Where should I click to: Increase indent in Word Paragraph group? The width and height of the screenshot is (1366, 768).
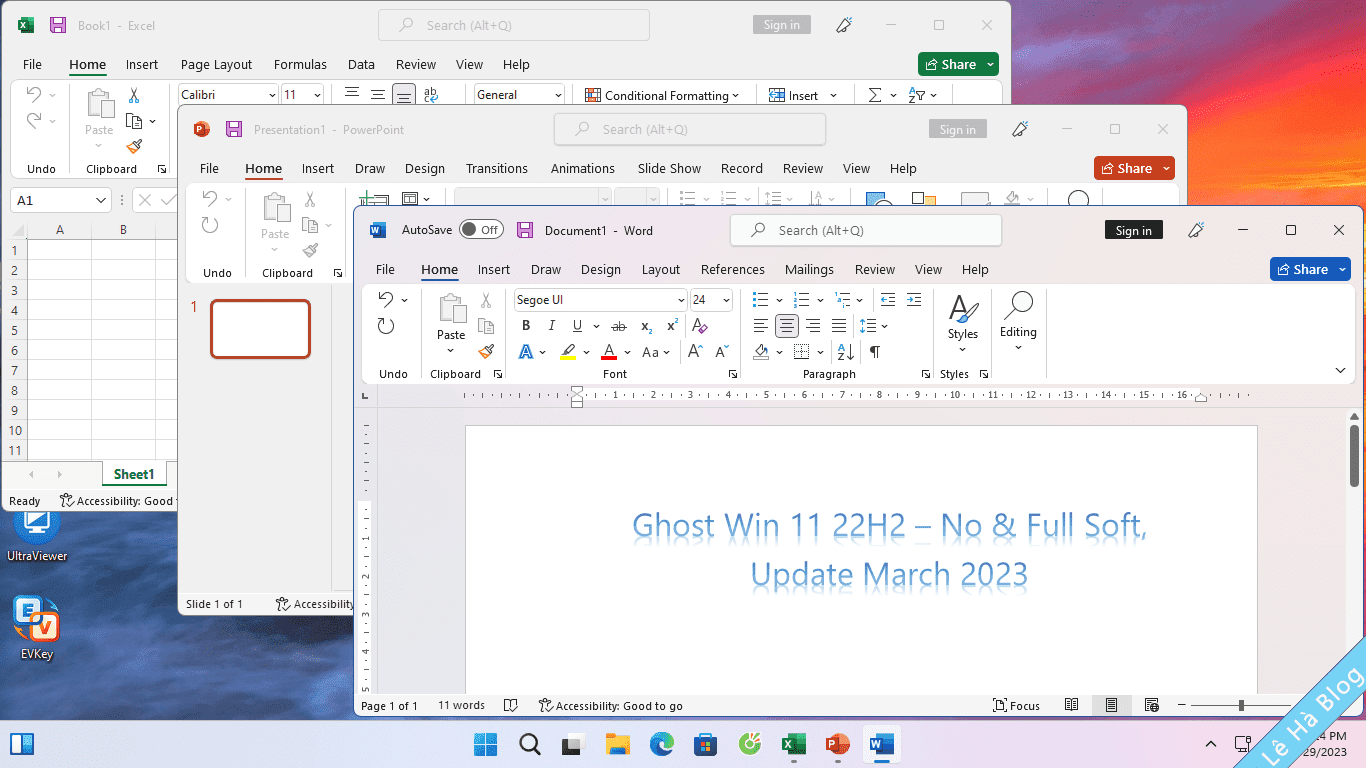click(914, 300)
